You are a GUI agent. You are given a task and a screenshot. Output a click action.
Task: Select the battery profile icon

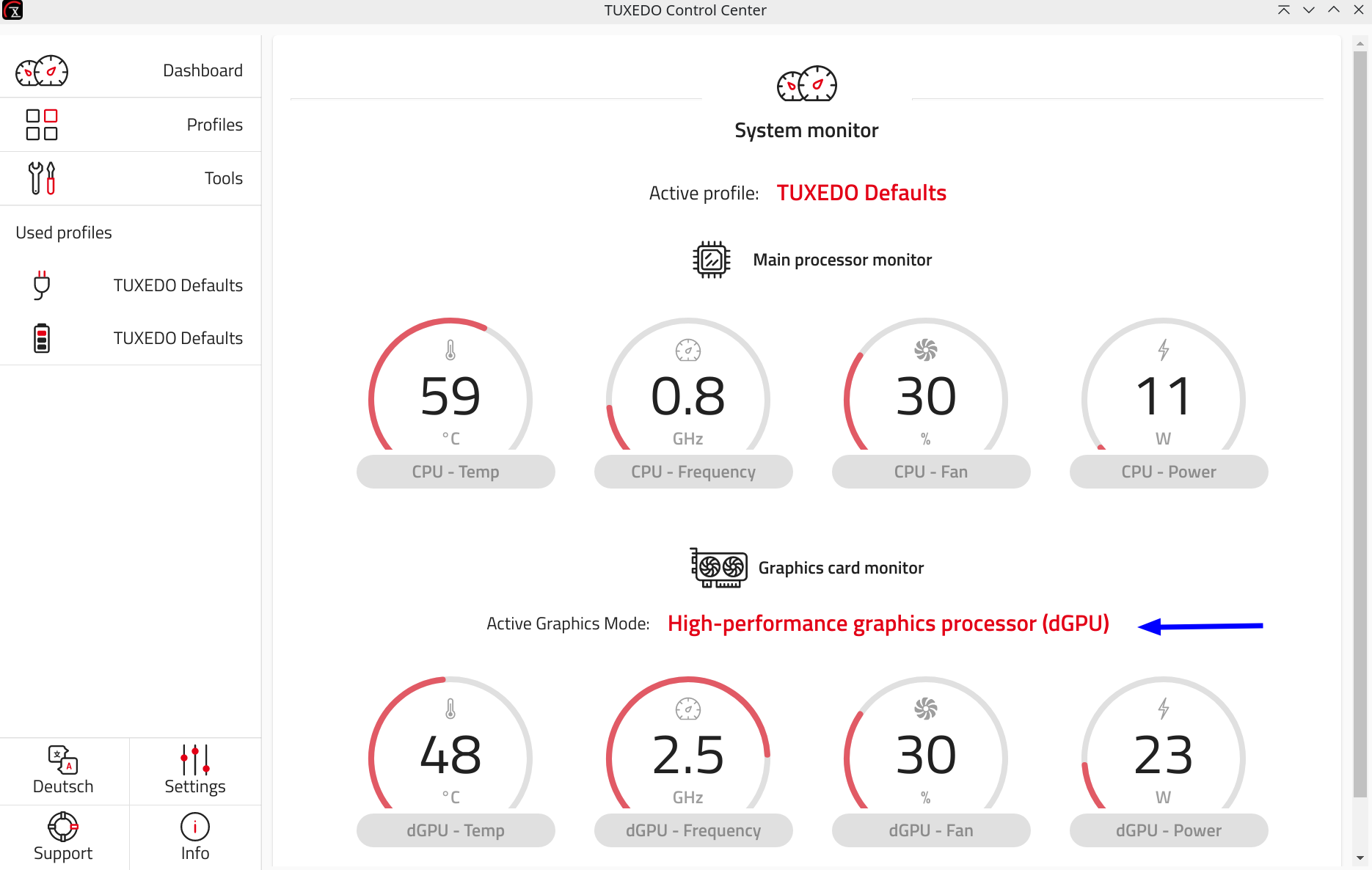pyautogui.click(x=42, y=338)
